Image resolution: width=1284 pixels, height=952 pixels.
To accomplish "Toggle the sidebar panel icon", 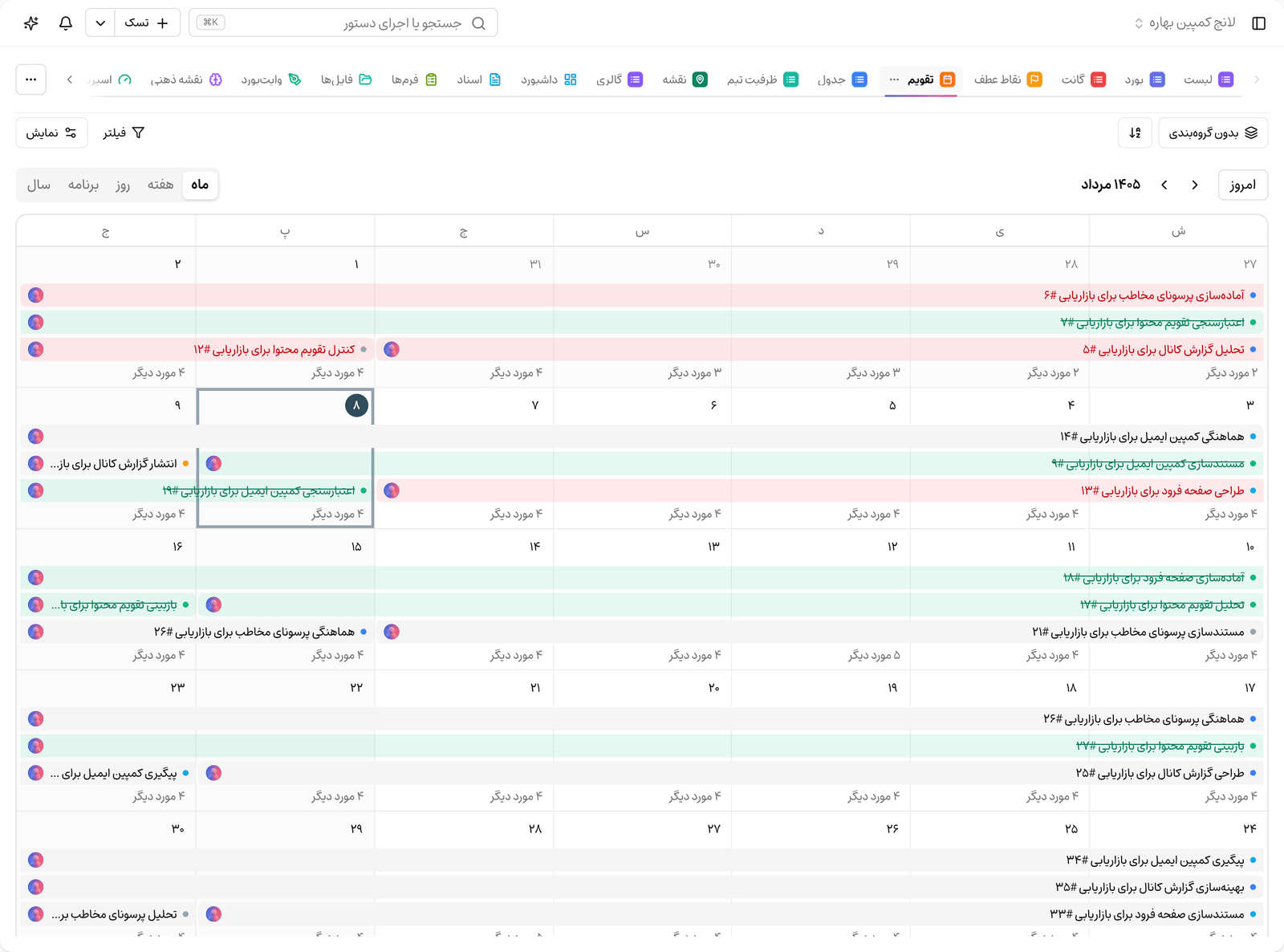I will pyautogui.click(x=1258, y=22).
